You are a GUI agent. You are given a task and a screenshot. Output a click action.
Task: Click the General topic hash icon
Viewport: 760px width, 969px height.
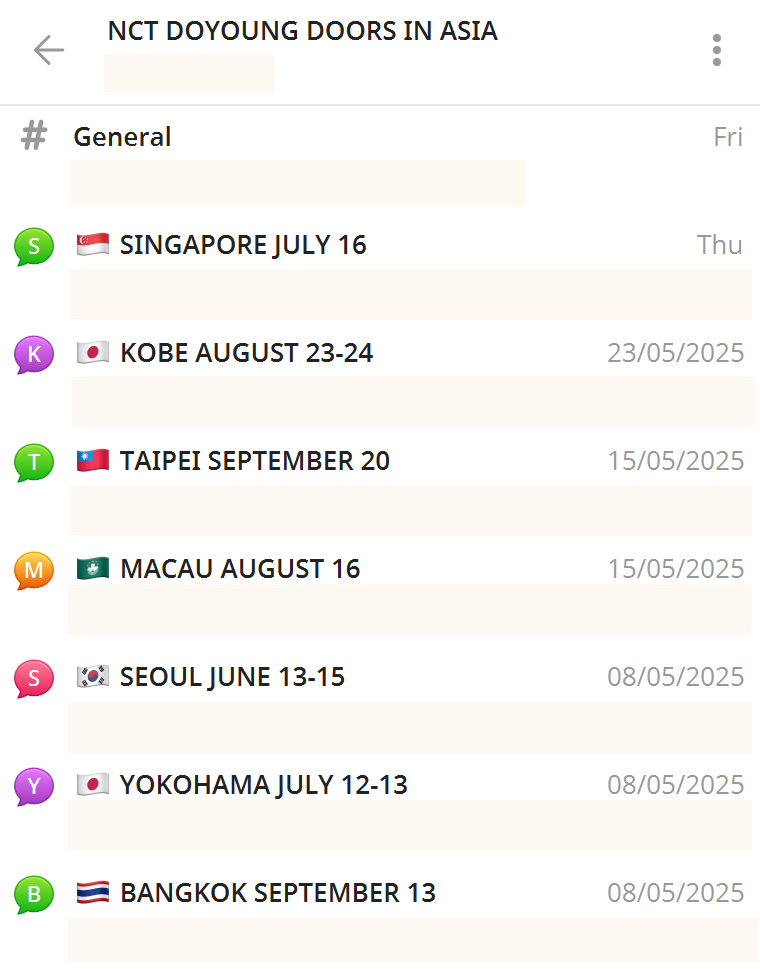coord(35,136)
